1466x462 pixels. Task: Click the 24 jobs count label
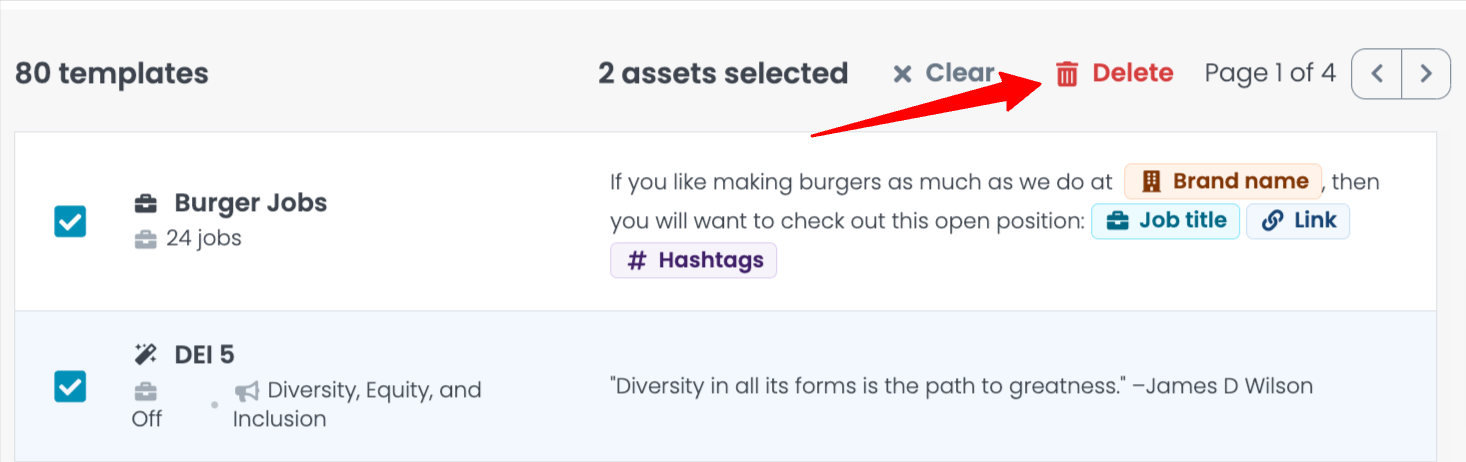click(203, 238)
